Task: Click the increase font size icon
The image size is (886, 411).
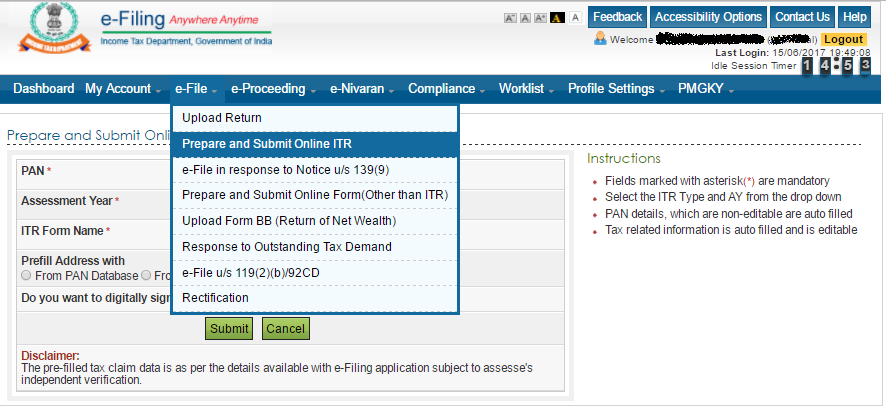Action: (x=542, y=18)
